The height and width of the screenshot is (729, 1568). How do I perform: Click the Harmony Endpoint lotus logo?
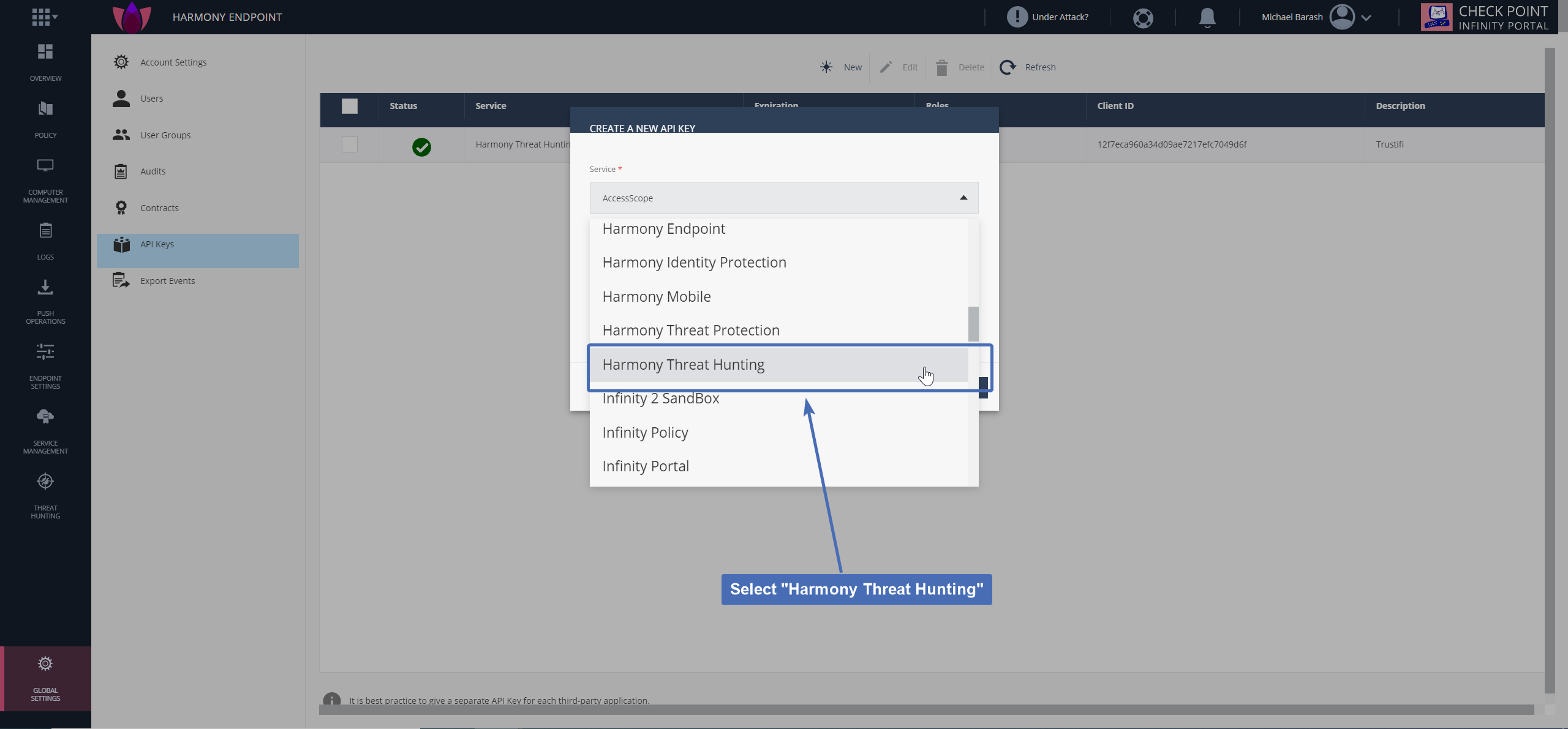click(132, 17)
